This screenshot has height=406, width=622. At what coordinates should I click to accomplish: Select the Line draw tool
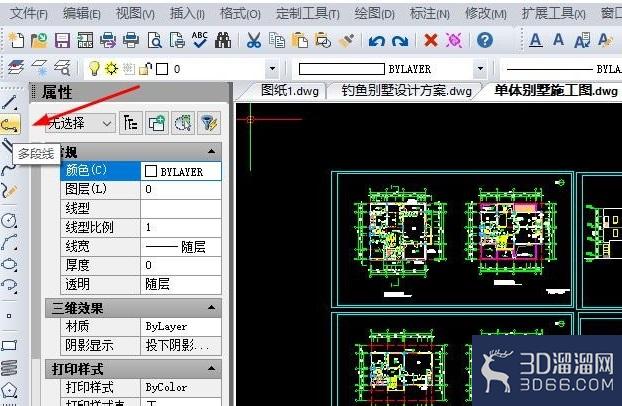[10, 102]
